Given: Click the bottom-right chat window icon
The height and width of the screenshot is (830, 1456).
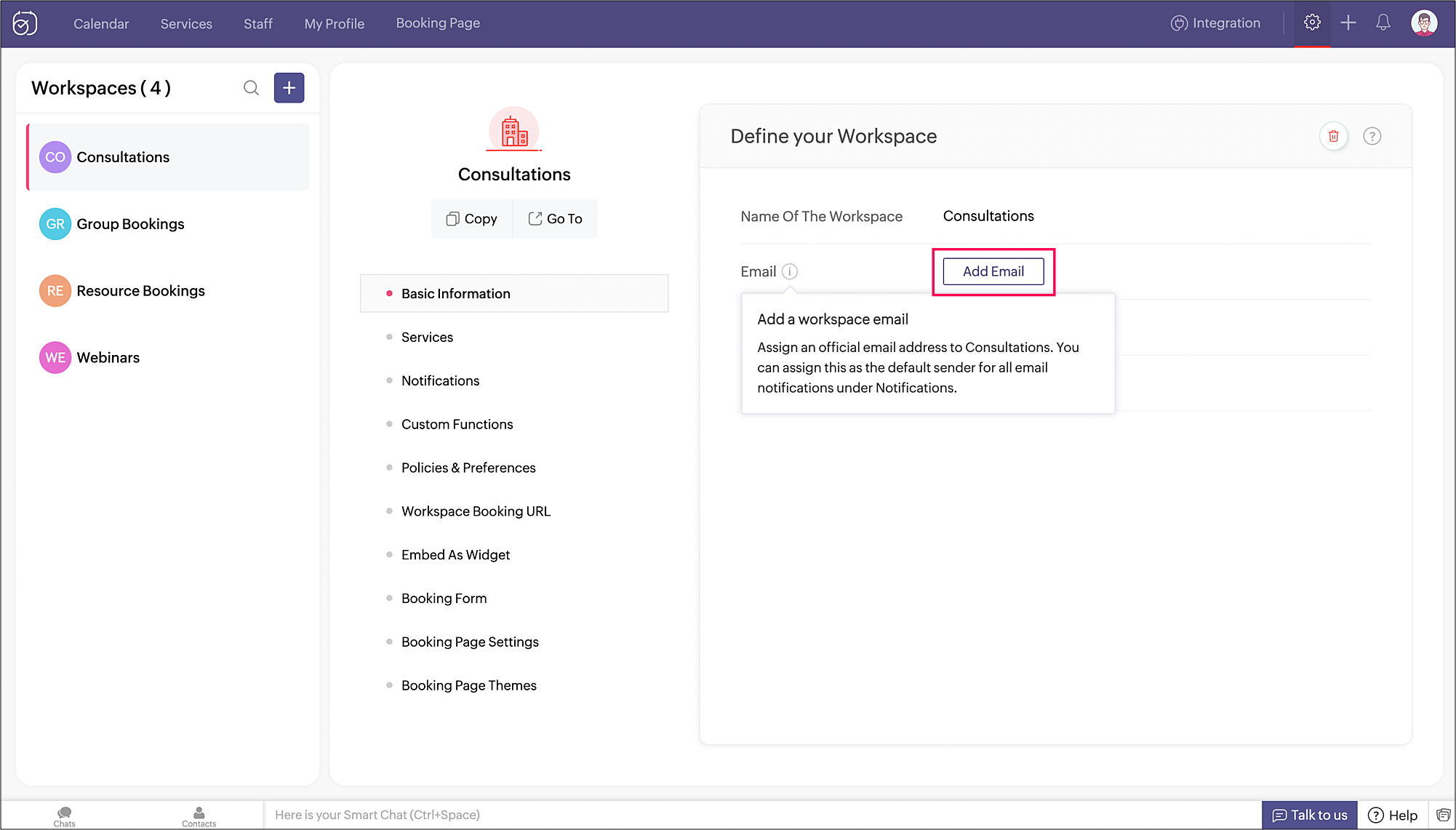Looking at the screenshot, I should pos(1443,815).
